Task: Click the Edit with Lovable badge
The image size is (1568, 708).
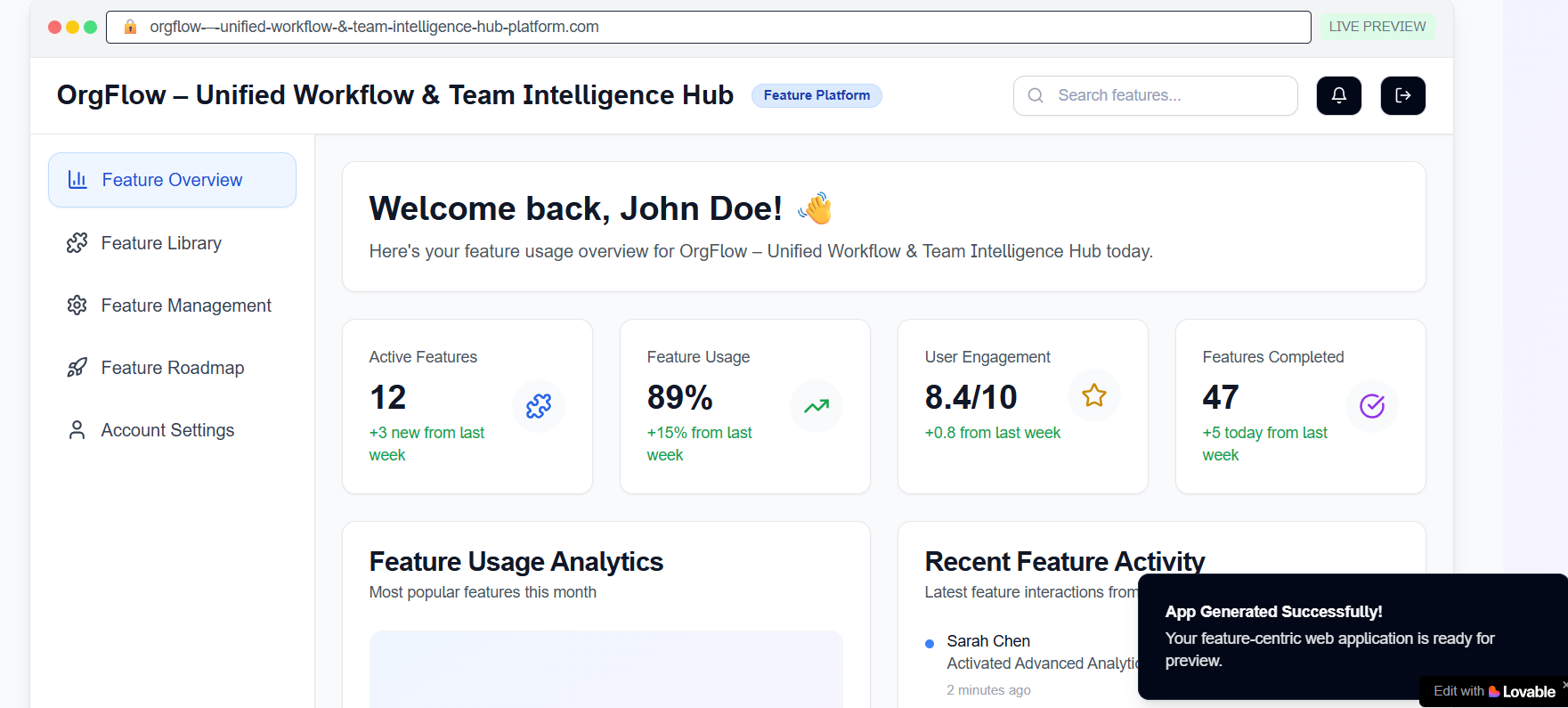Action: [x=1493, y=691]
